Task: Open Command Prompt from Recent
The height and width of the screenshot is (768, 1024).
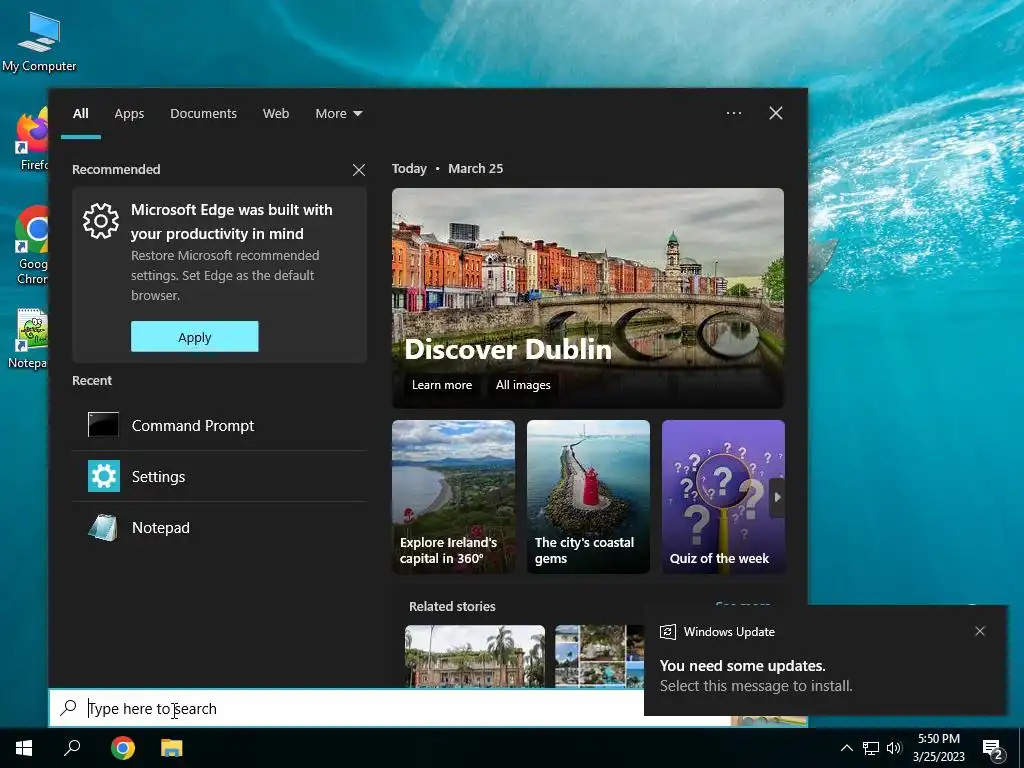Action: pos(219,425)
